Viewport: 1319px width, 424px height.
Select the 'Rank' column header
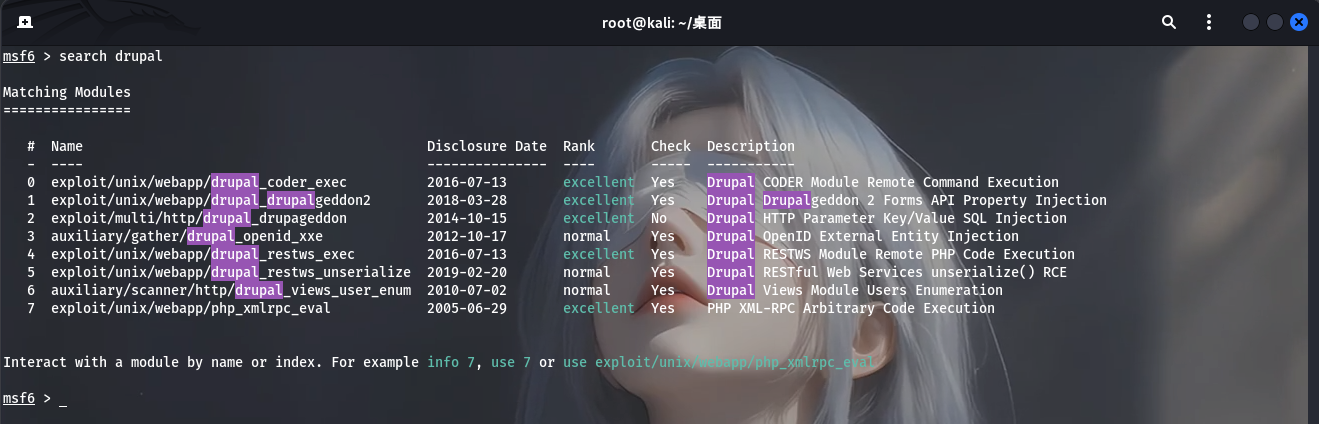[579, 146]
